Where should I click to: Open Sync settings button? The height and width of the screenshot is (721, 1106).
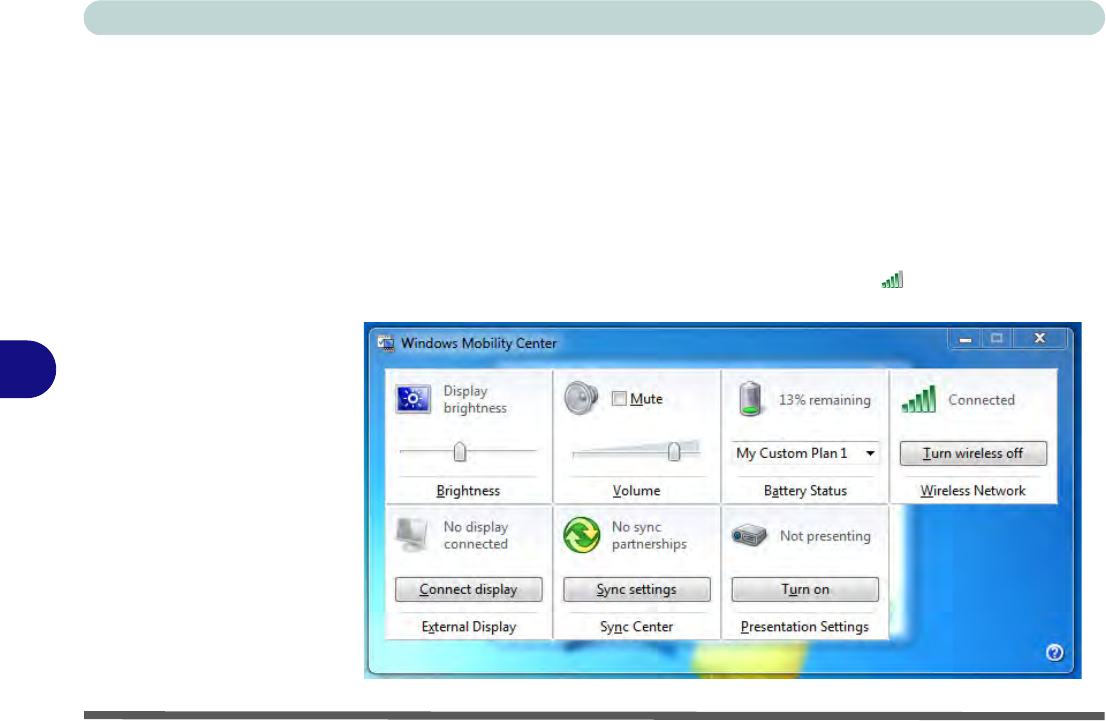[636, 589]
